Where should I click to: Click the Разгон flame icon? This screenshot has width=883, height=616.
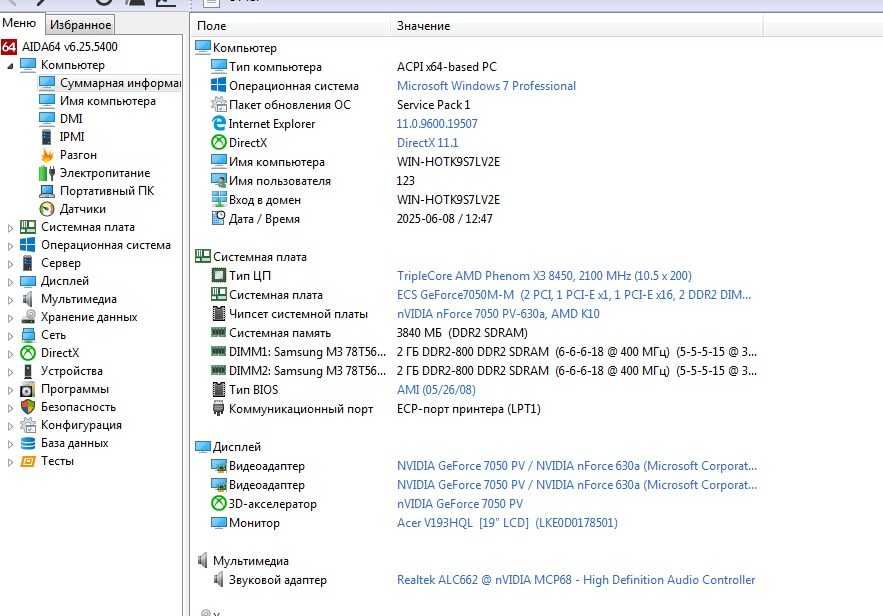tap(47, 155)
